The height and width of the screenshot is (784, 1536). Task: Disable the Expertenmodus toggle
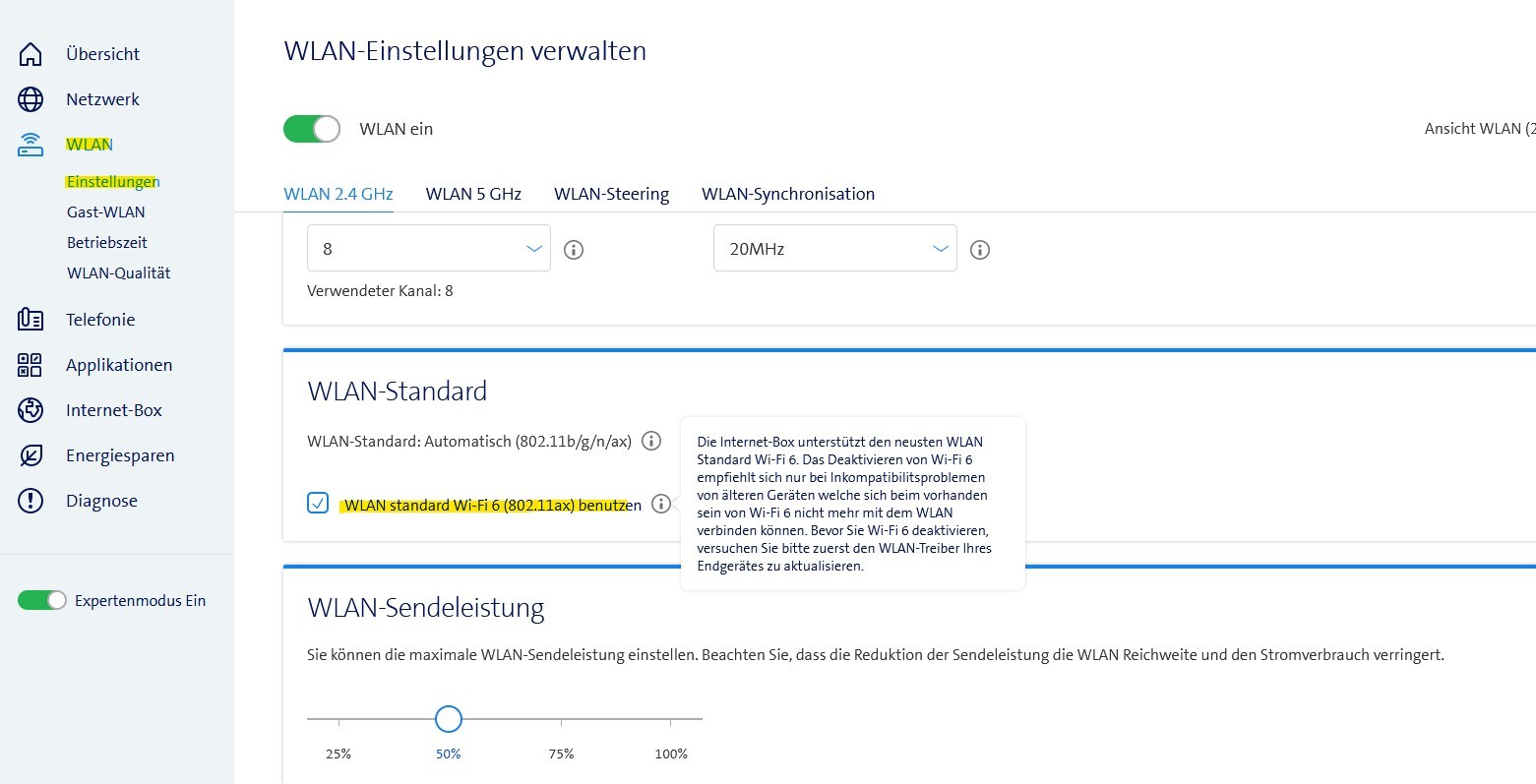click(41, 599)
